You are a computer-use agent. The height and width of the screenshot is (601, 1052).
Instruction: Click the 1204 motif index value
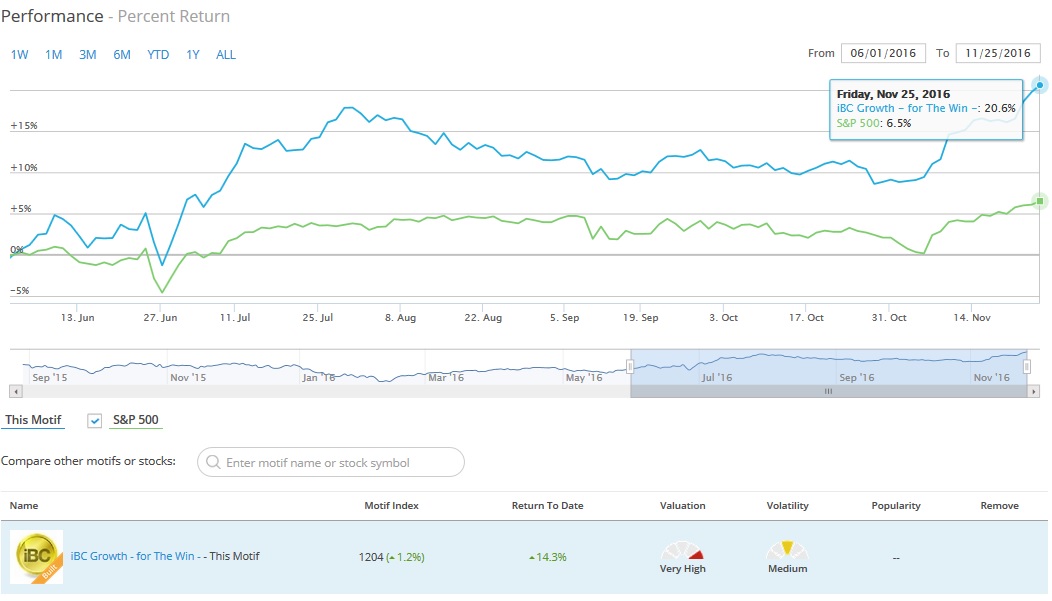pos(371,557)
